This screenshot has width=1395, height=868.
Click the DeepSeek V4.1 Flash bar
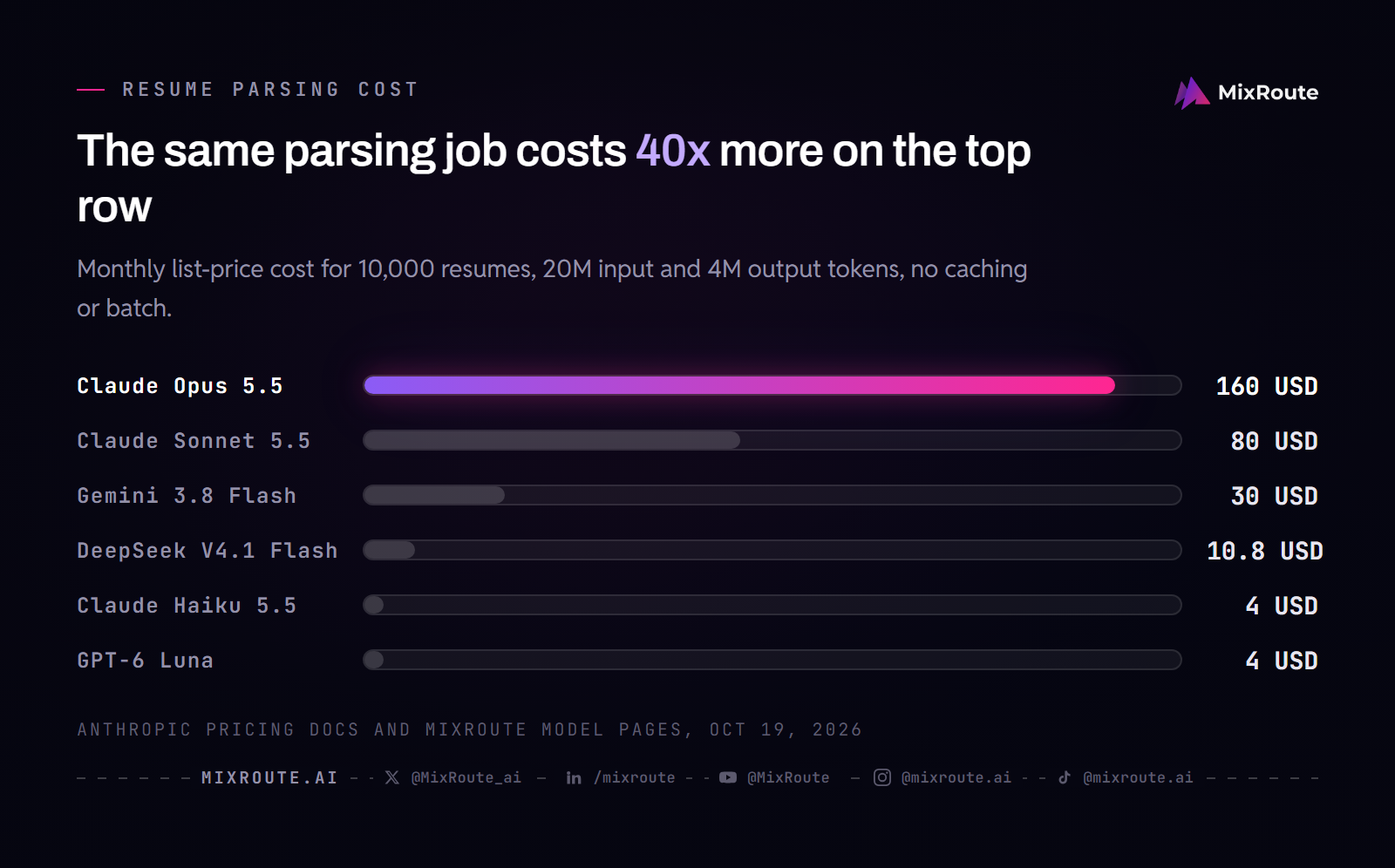tap(389, 550)
